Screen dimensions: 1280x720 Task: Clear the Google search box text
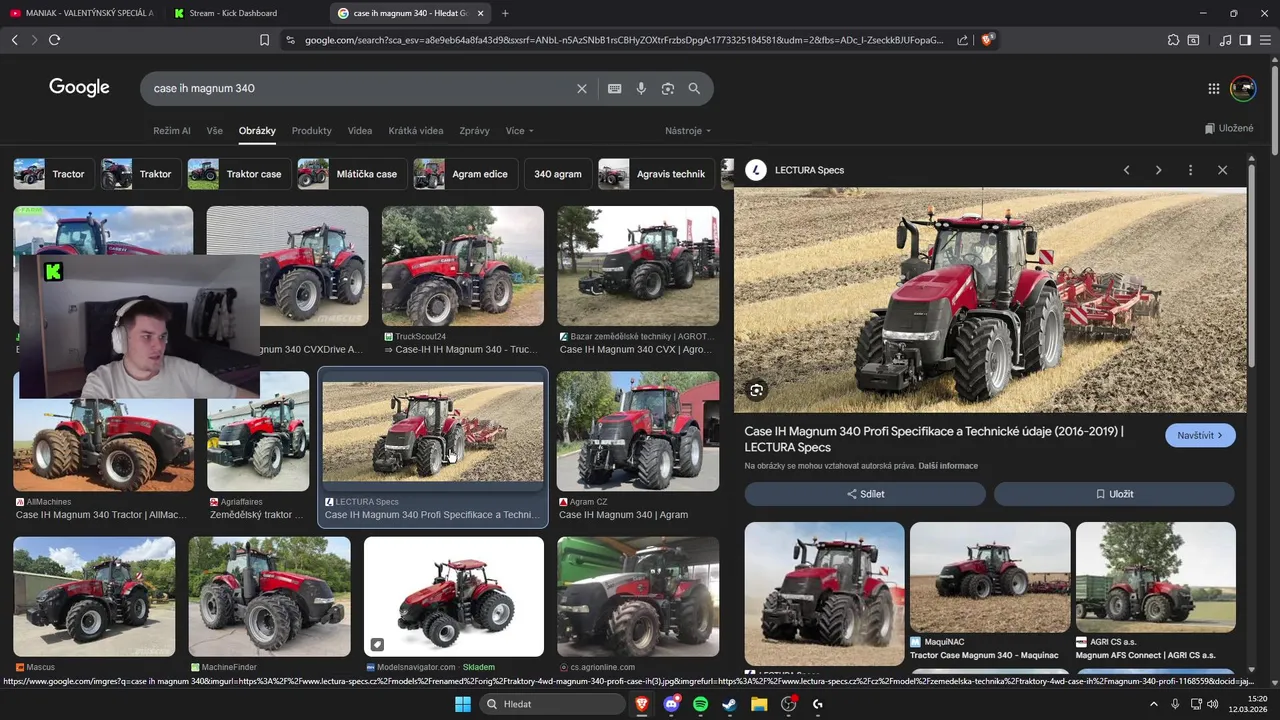(x=582, y=88)
